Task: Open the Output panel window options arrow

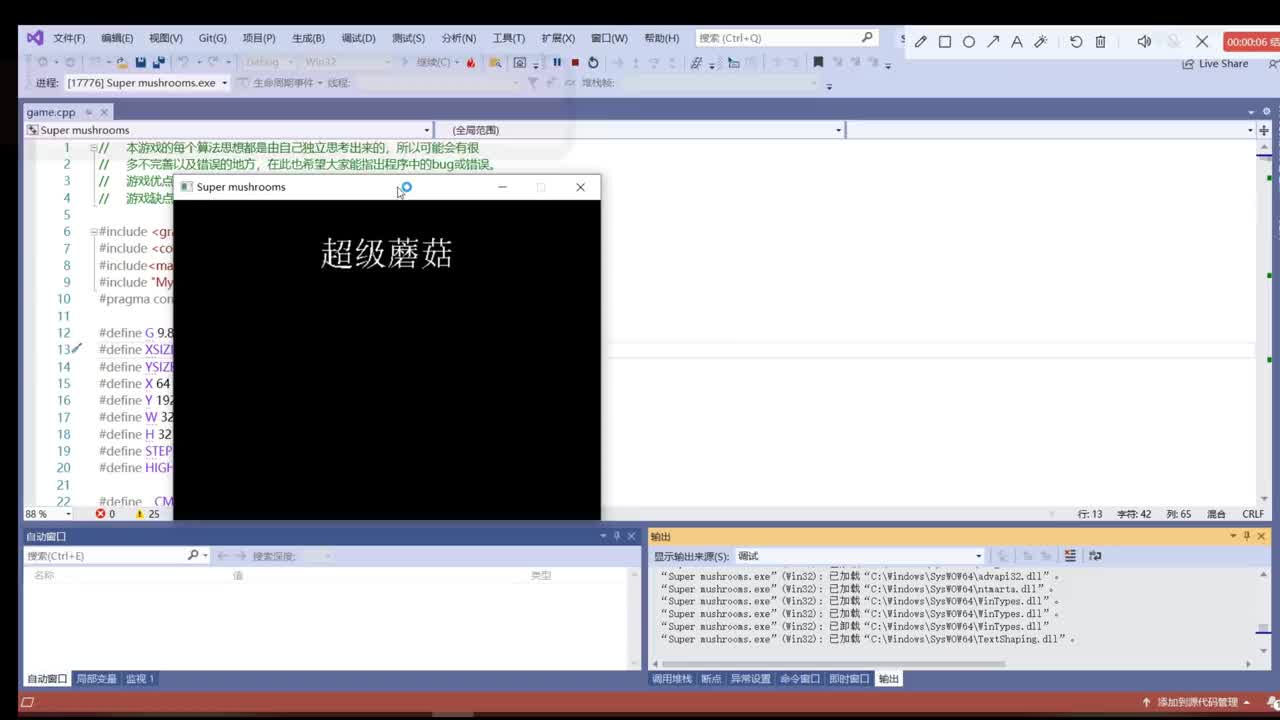Action: (1233, 537)
